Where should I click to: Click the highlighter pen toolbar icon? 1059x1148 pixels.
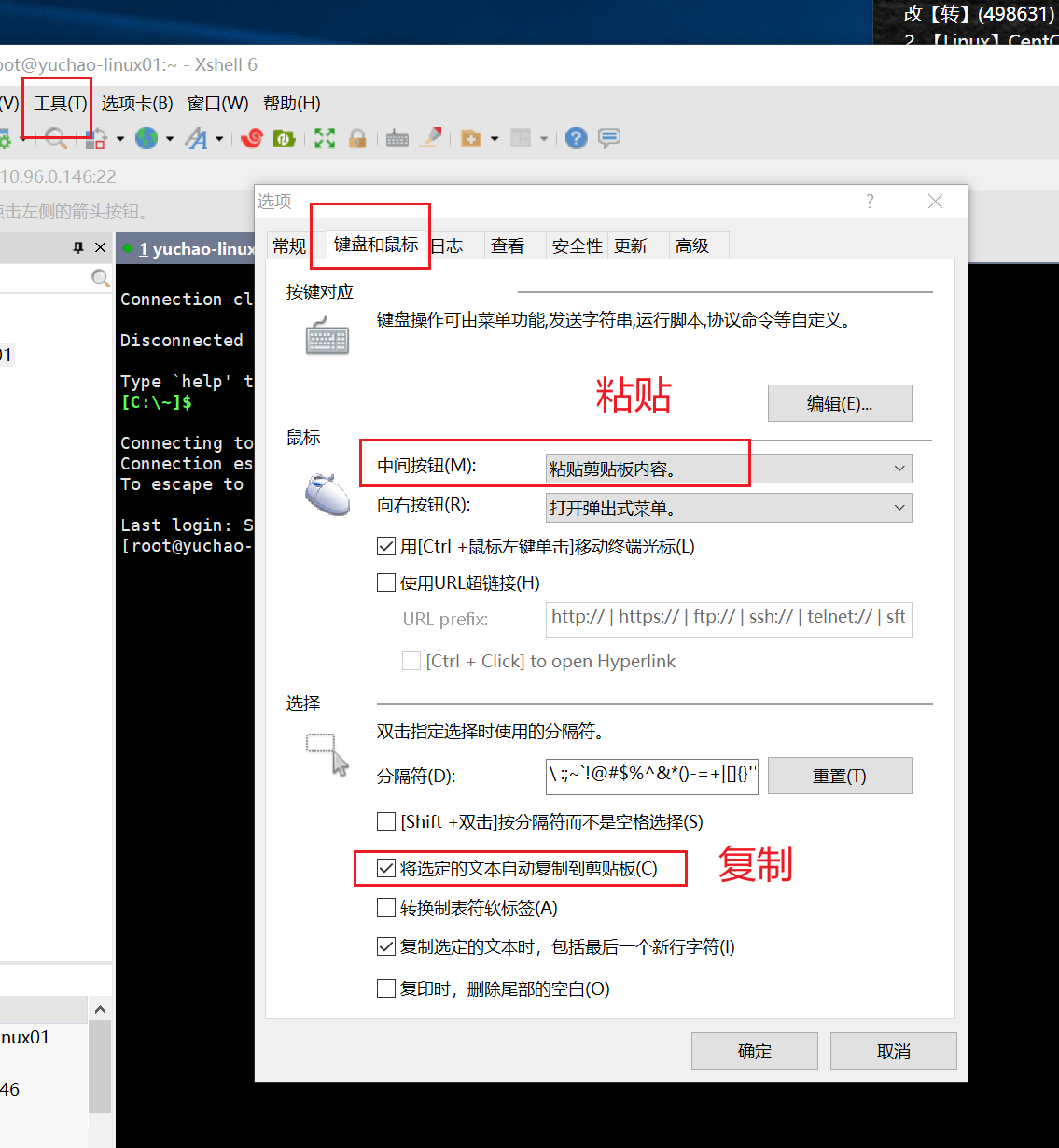click(430, 138)
